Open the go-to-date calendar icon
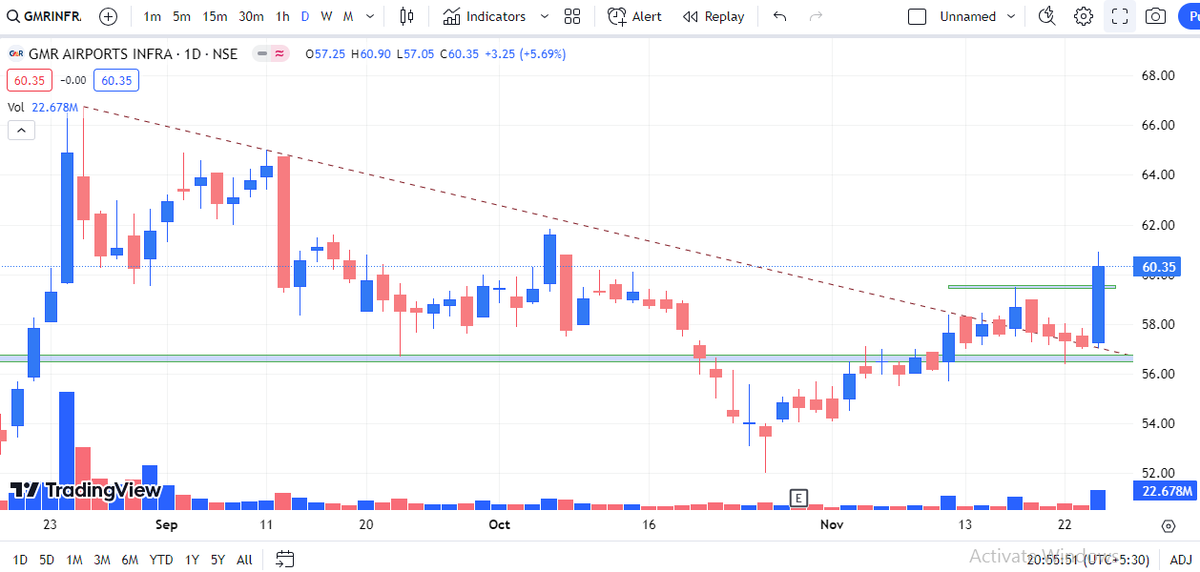 click(285, 559)
